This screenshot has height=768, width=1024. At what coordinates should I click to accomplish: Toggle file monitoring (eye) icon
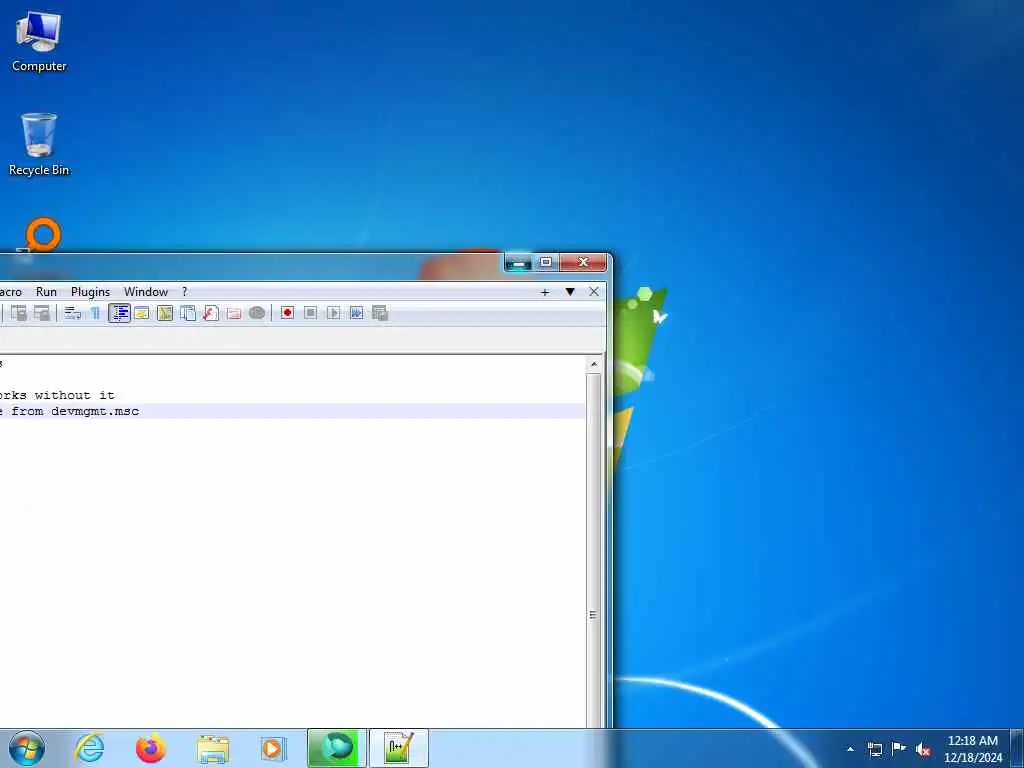tap(257, 313)
